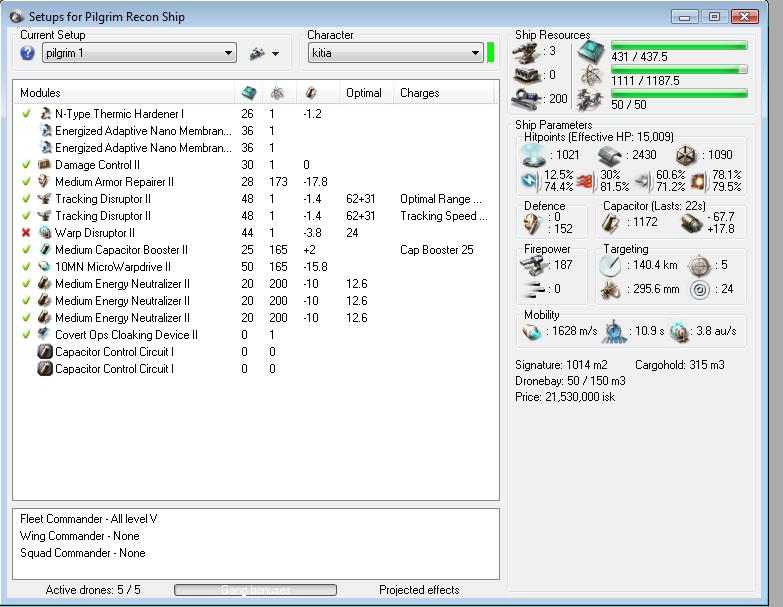The width and height of the screenshot is (783, 607).
Task: Click the warp speed icon in Mobility
Action: (679, 332)
